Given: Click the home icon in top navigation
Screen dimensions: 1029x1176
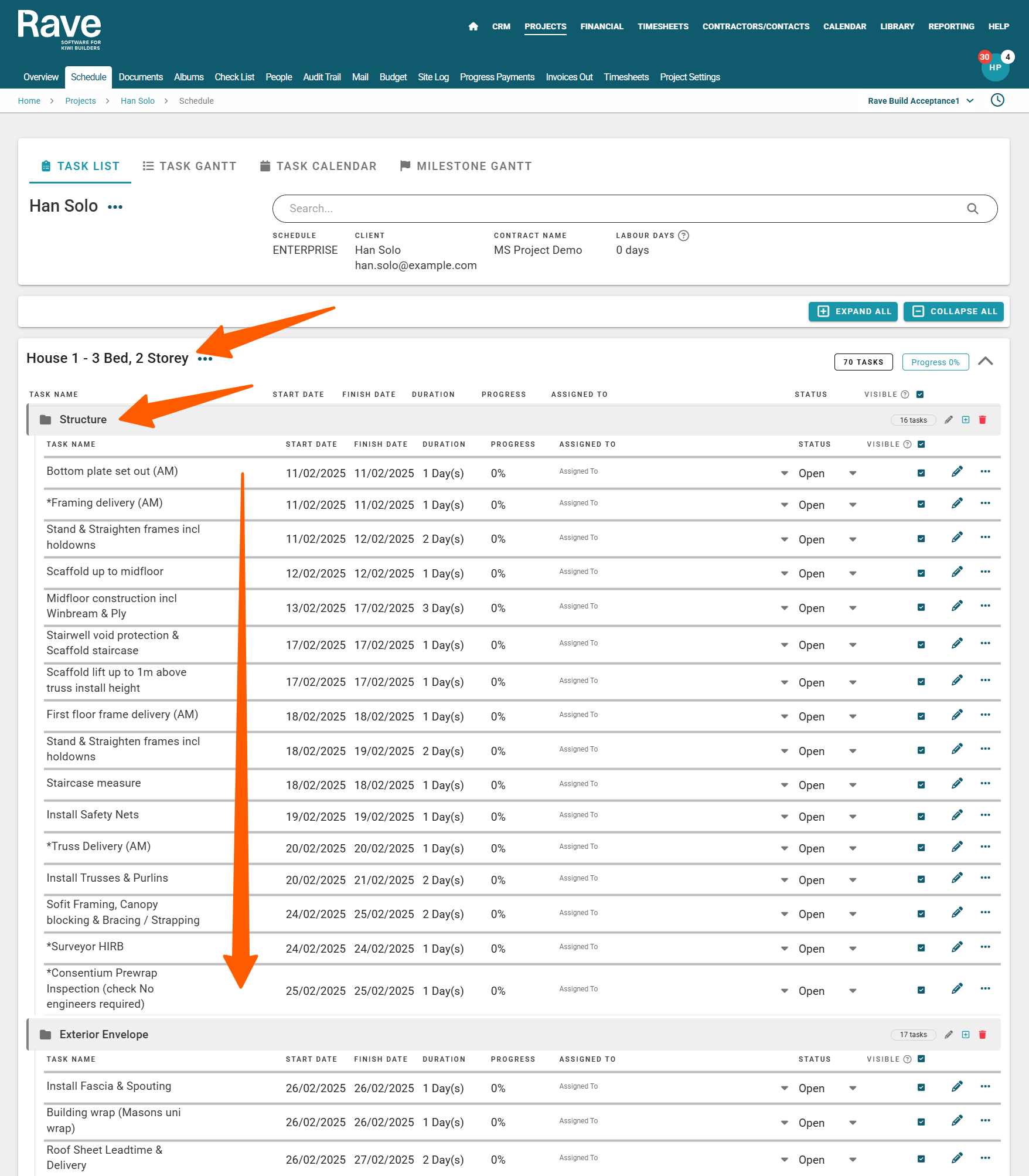Looking at the screenshot, I should 473,26.
